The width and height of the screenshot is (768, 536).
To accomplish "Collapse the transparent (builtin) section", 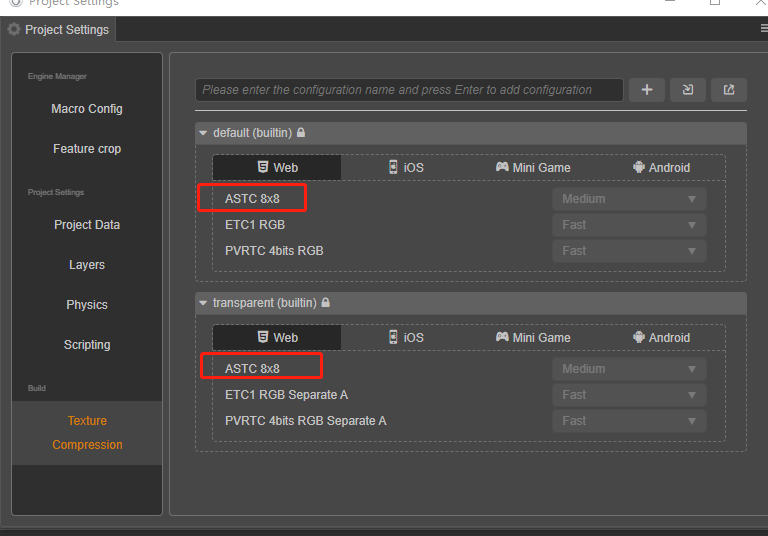I will (x=203, y=303).
